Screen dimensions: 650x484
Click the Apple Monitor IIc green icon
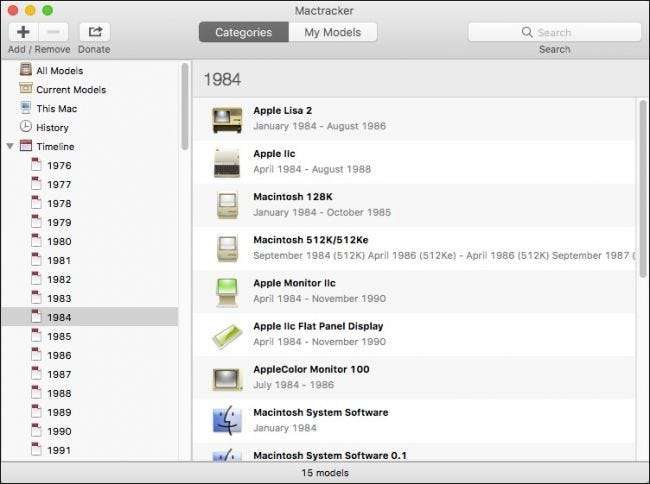click(227, 291)
